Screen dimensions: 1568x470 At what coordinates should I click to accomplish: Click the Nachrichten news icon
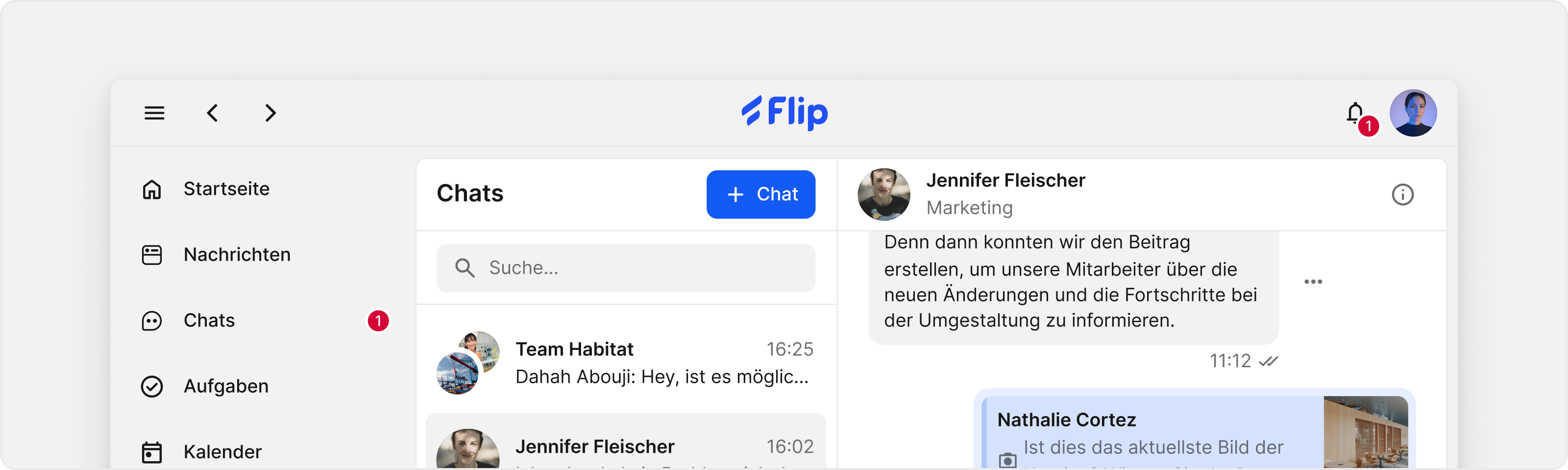(x=151, y=255)
